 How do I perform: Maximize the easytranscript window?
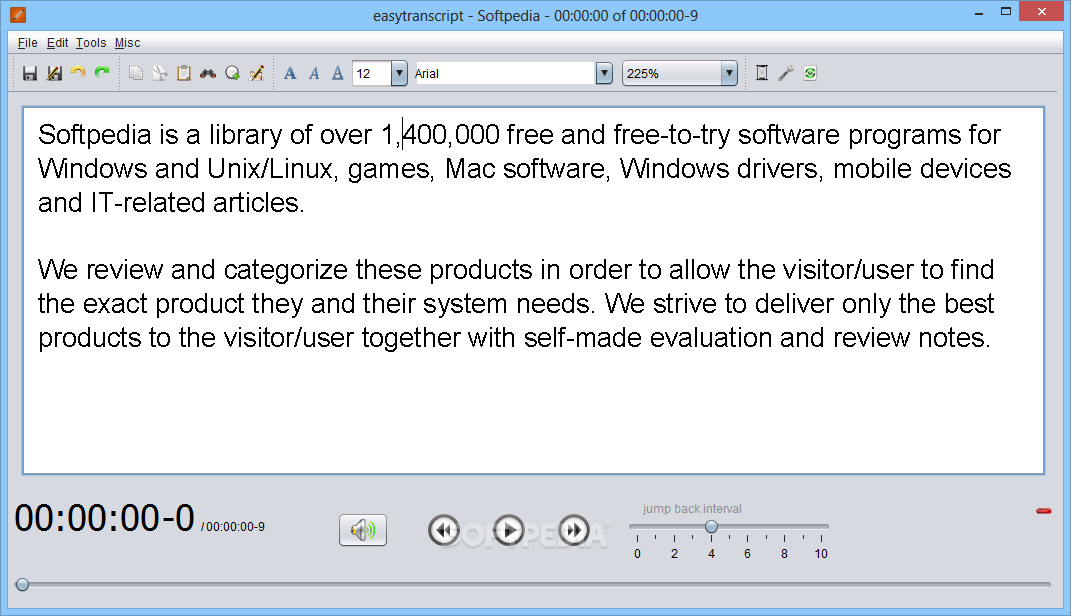point(1005,12)
